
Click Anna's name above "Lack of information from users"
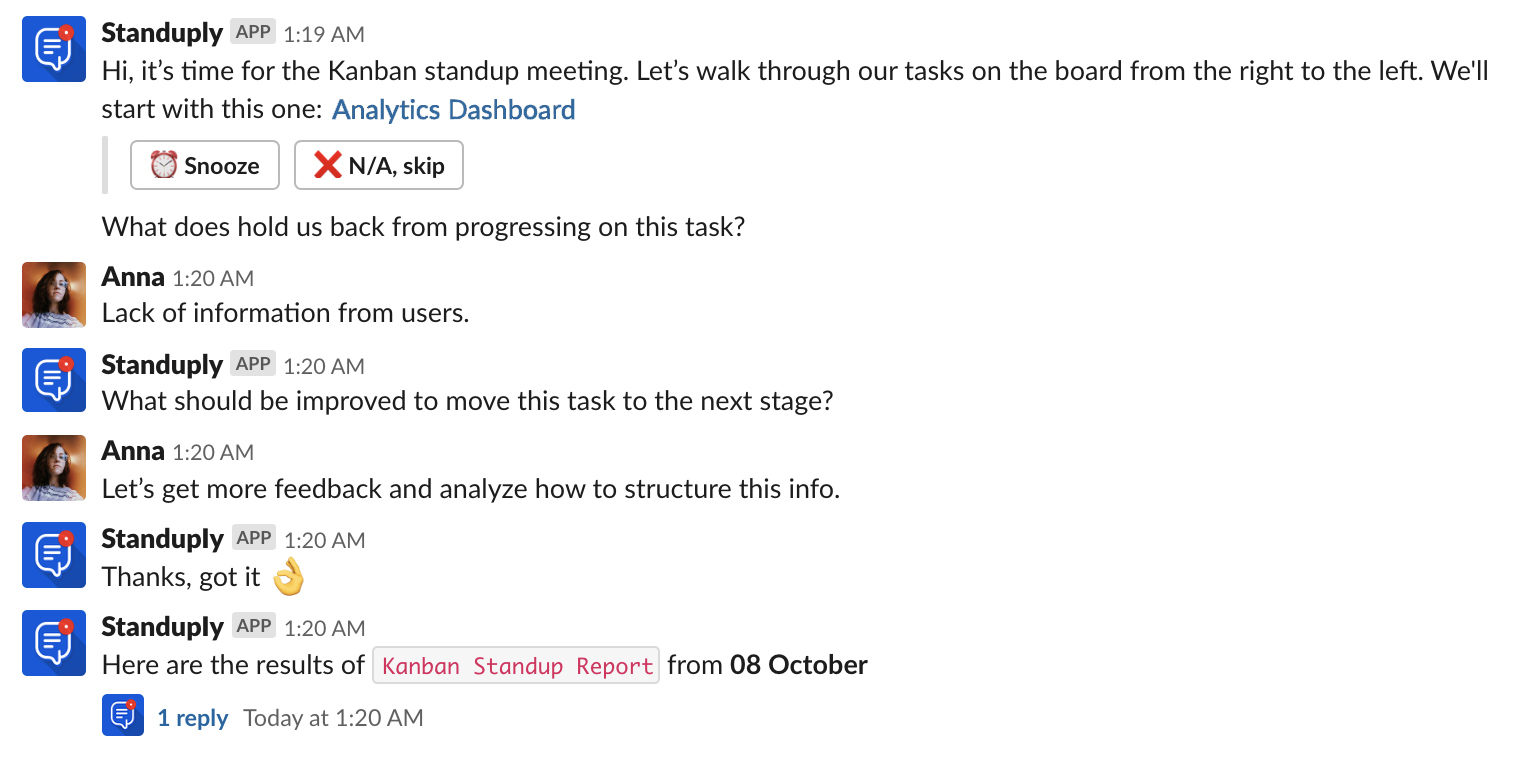133,277
